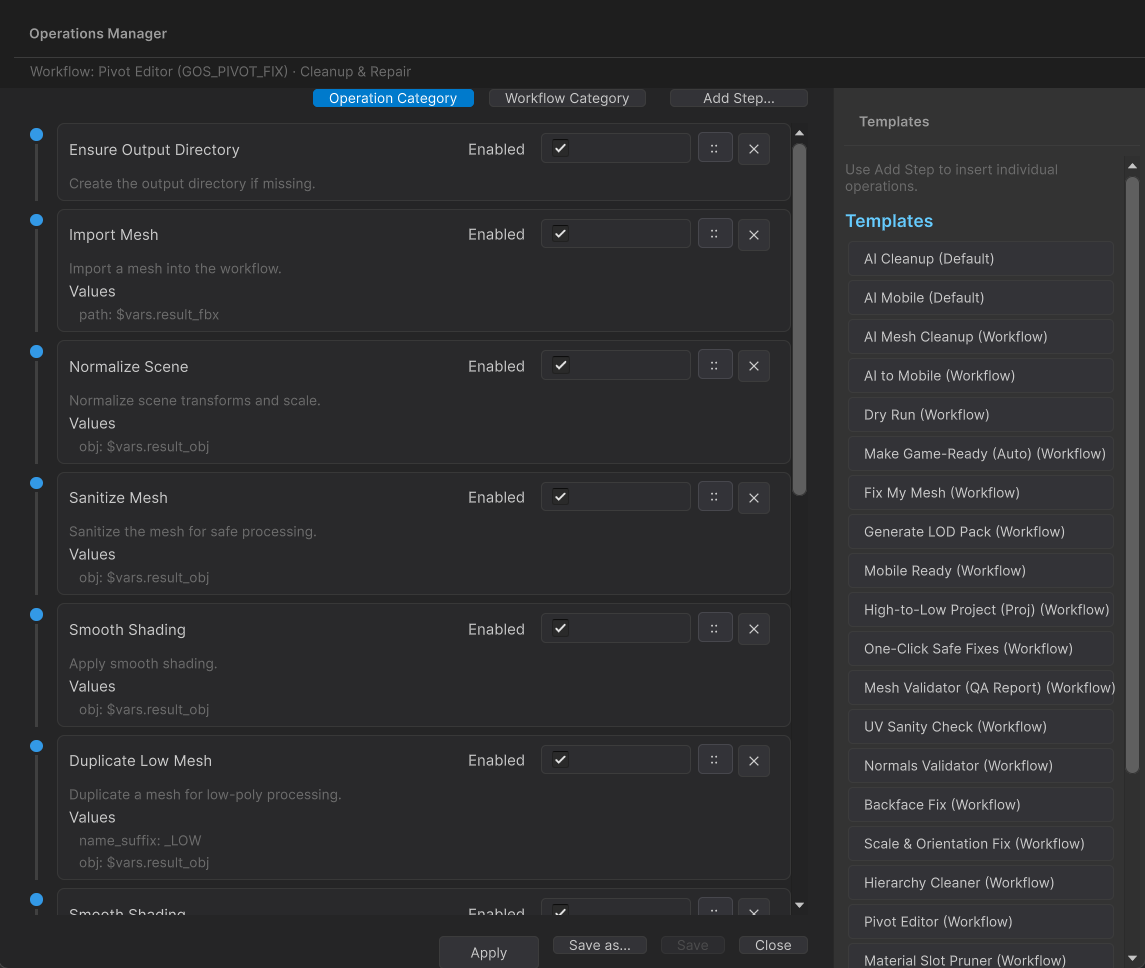1145x968 pixels.
Task: Click the timeline dot beside Import Mesh
Action: coord(36,220)
